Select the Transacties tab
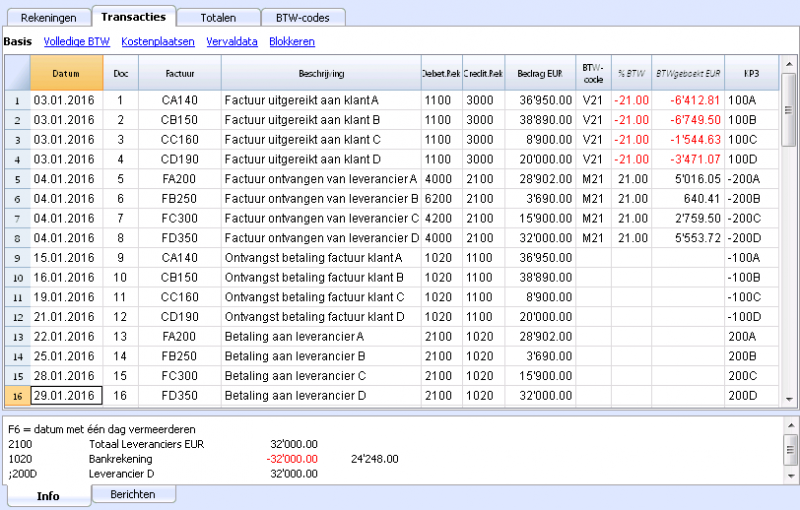This screenshot has width=800, height=510. coord(134,16)
